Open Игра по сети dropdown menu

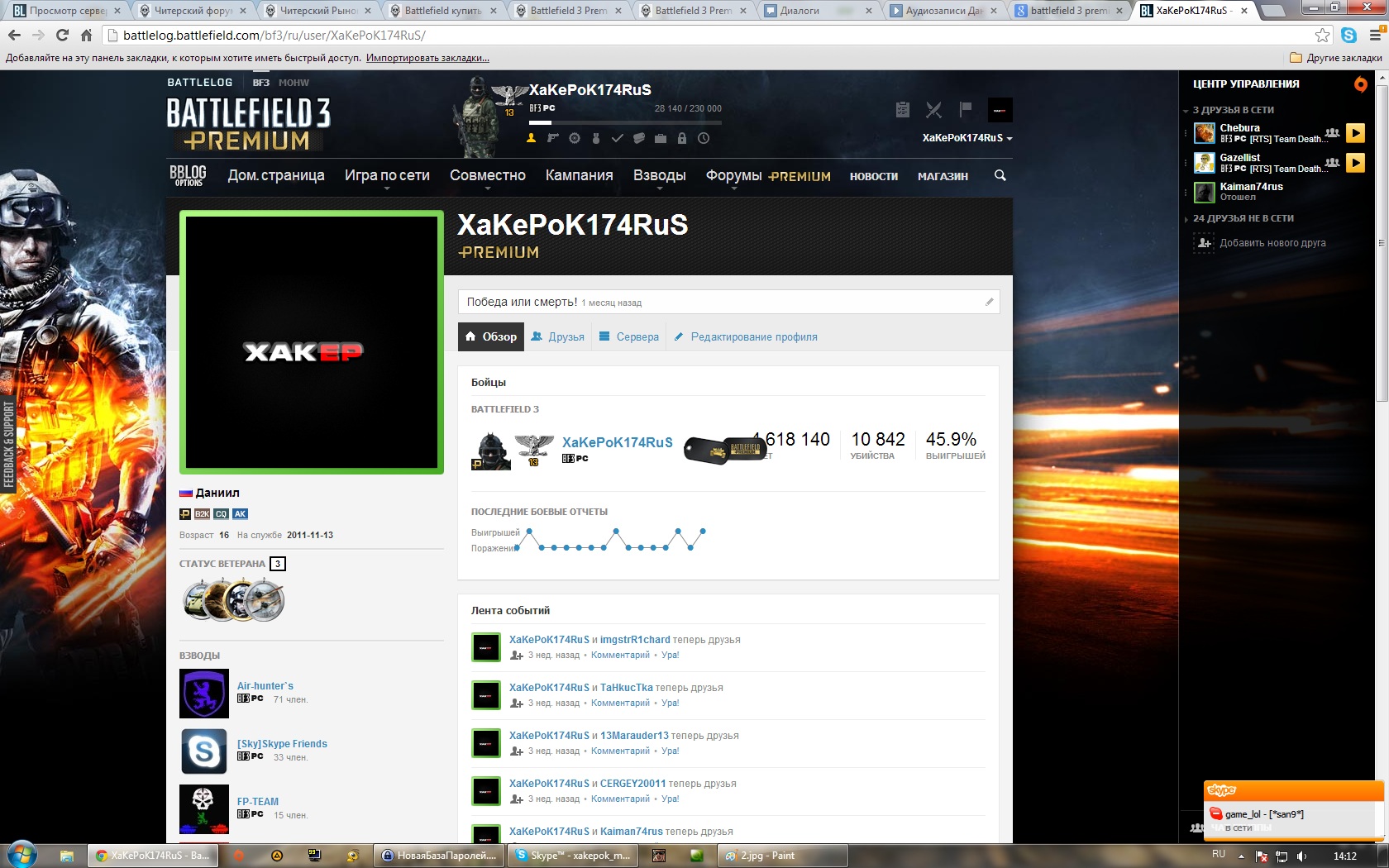[x=387, y=176]
